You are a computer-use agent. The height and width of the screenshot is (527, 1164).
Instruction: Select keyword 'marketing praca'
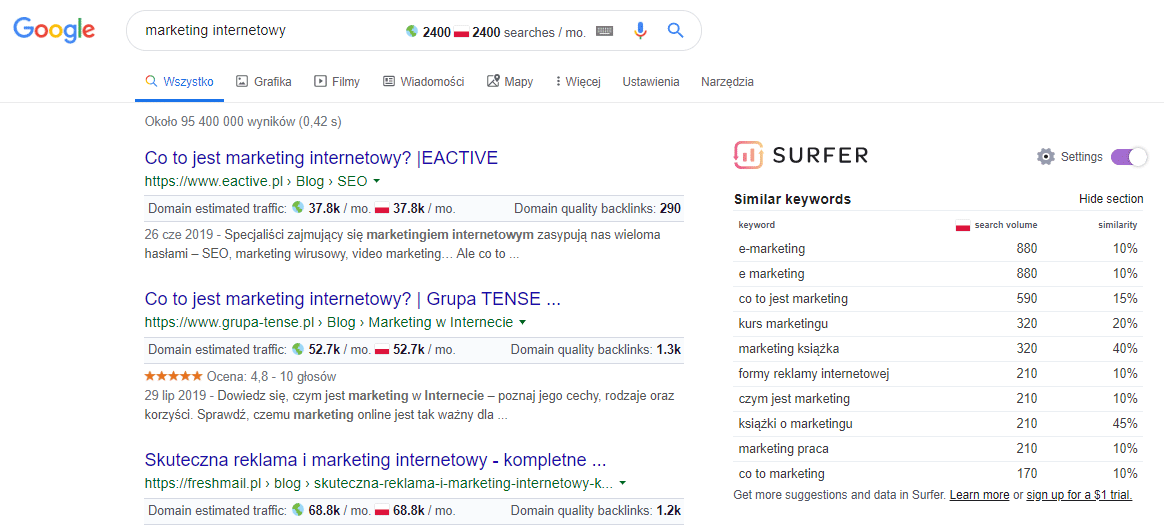(x=783, y=449)
